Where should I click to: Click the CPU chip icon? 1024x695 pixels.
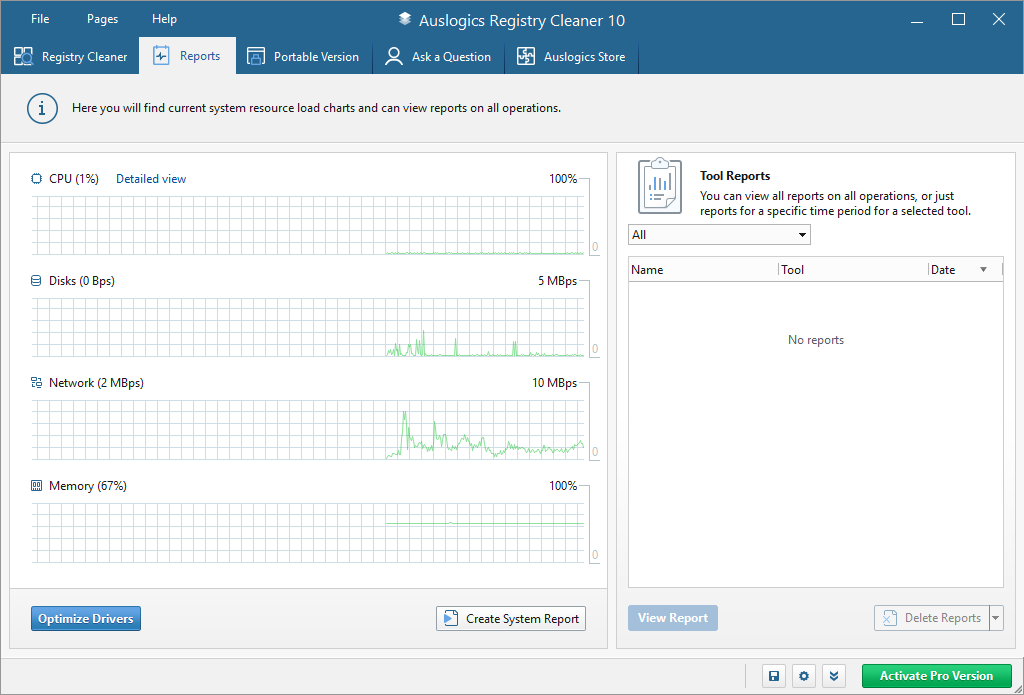37,179
